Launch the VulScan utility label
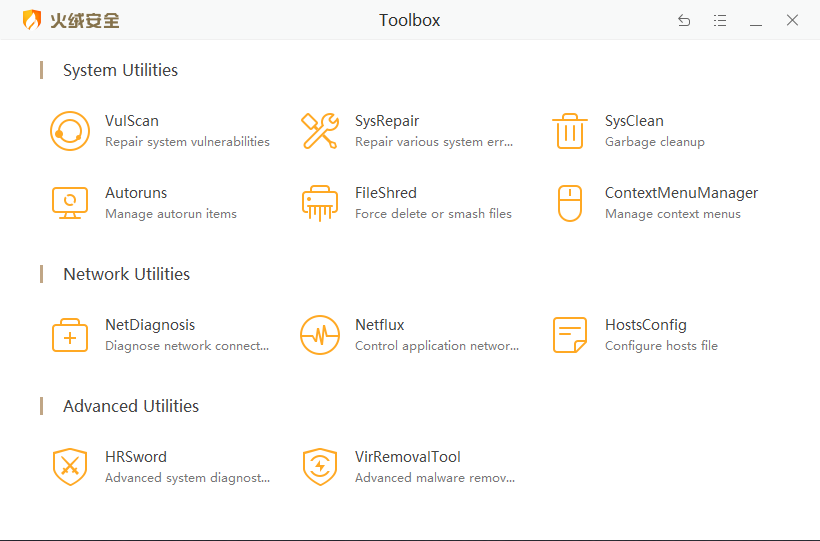The width and height of the screenshot is (820, 541). coord(132,121)
